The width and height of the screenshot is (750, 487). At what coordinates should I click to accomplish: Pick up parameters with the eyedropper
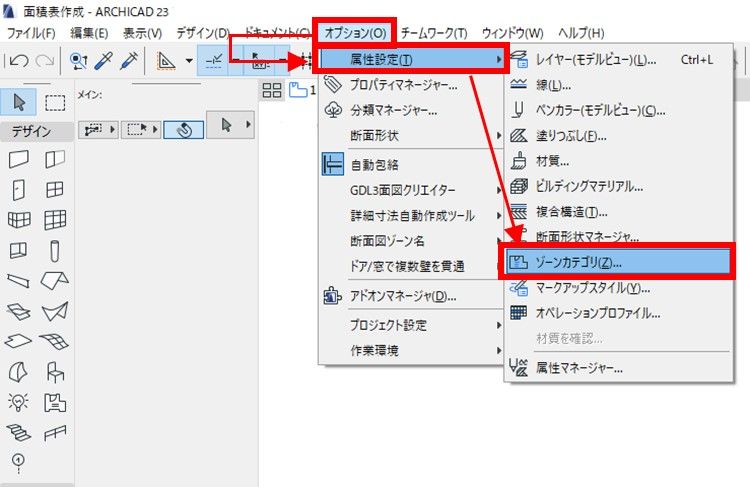pos(104,61)
